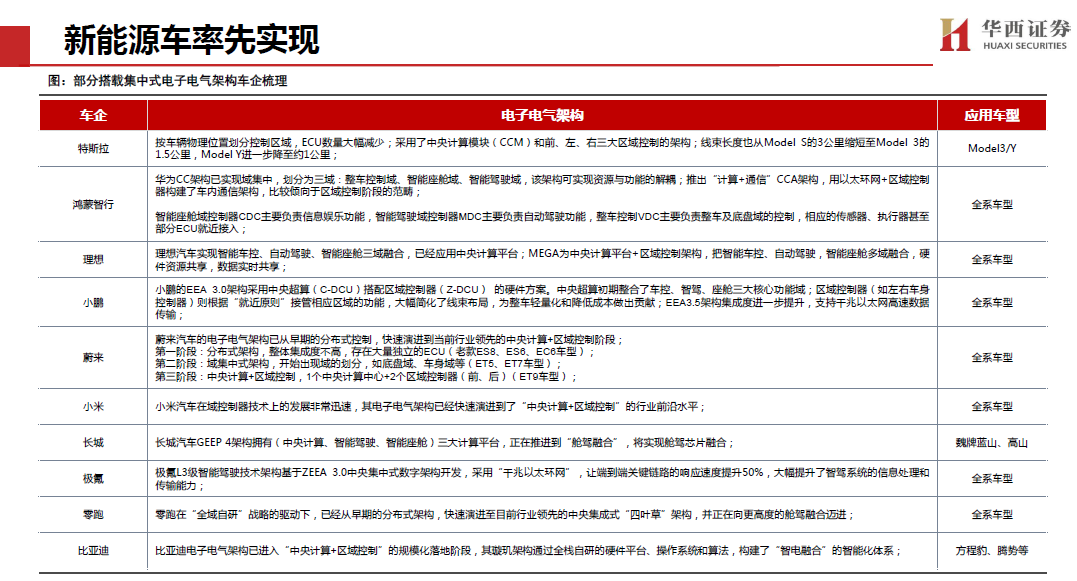Click the 方程豹、腾势等 cell

pyautogui.click(x=992, y=551)
